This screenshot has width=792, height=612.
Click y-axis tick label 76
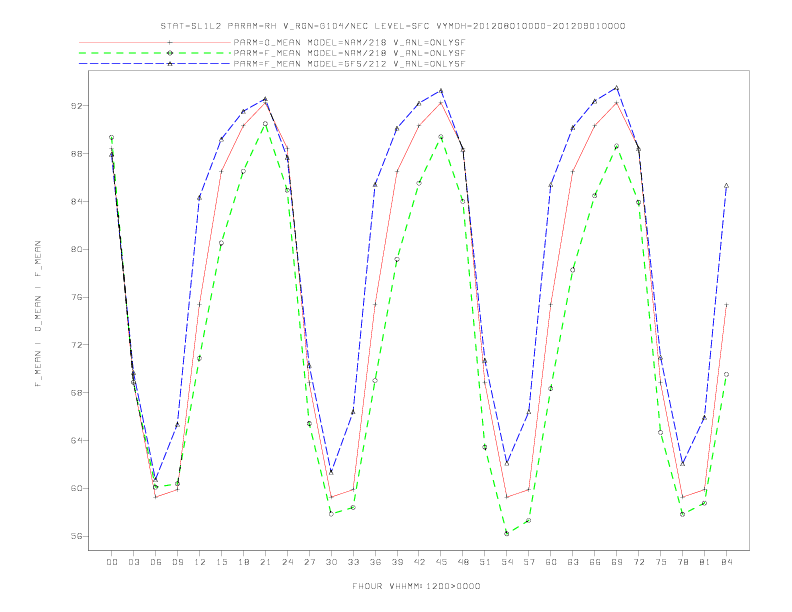coord(77,297)
